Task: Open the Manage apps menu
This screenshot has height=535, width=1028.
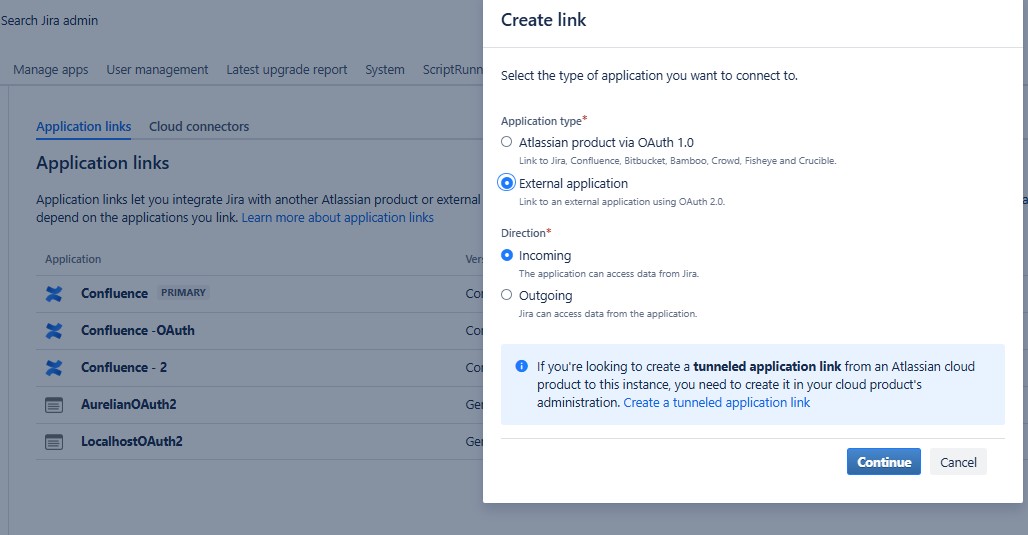Action: pos(50,69)
